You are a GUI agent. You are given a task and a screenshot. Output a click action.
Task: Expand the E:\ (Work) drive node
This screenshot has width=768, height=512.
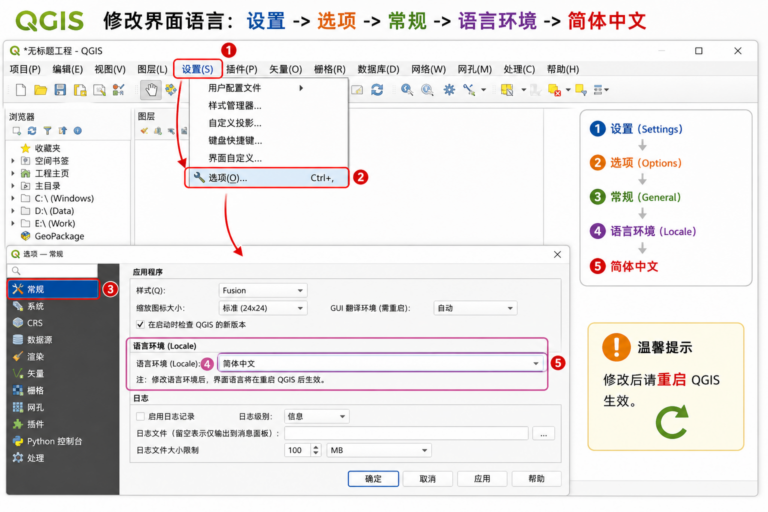coord(13,223)
